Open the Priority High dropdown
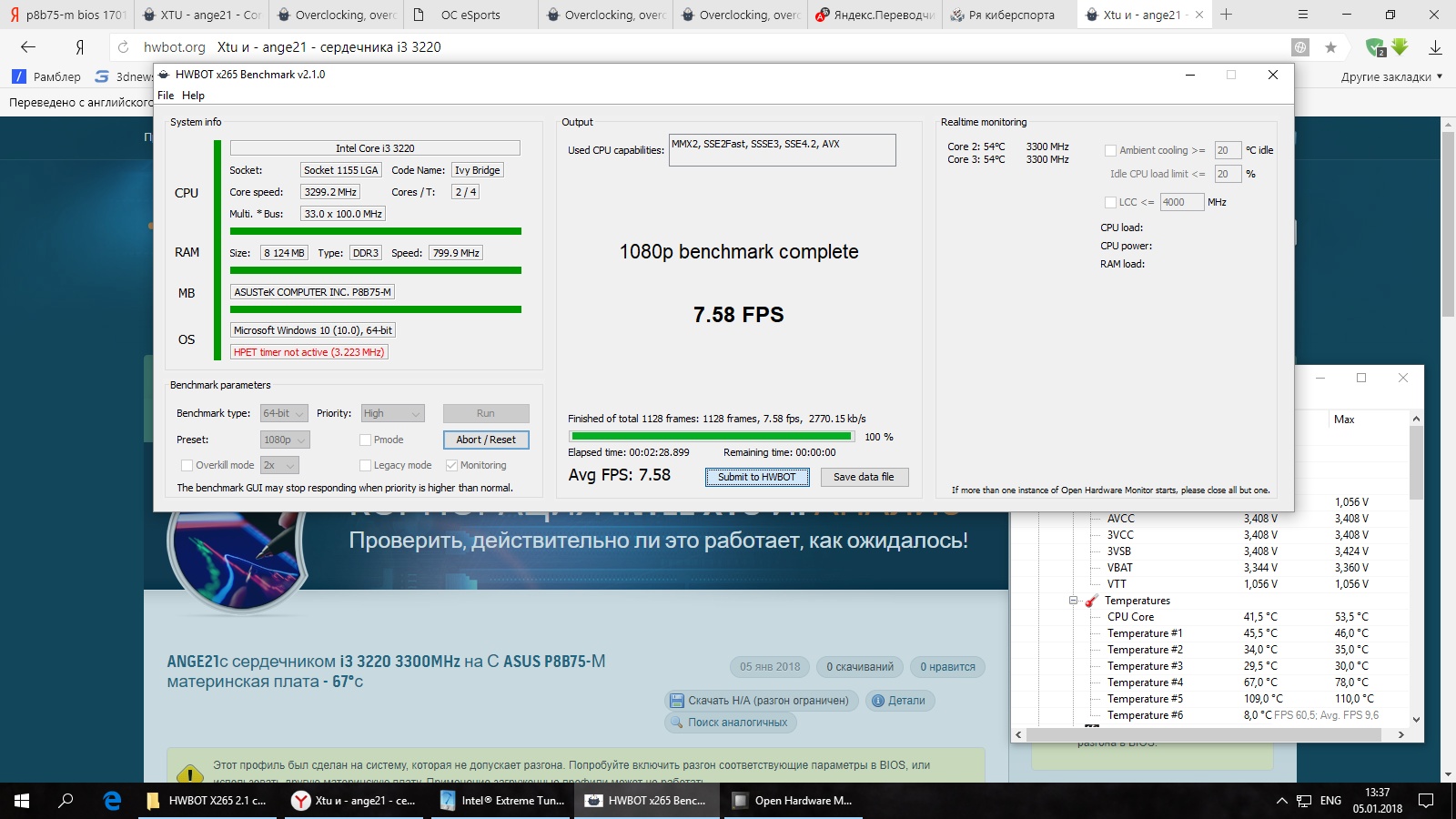Viewport: 1456px width, 819px height. point(393,413)
